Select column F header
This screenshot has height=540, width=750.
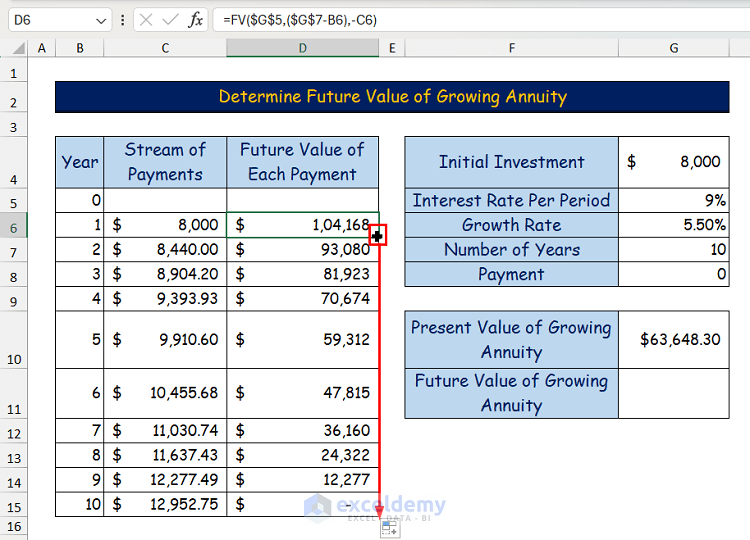point(512,48)
